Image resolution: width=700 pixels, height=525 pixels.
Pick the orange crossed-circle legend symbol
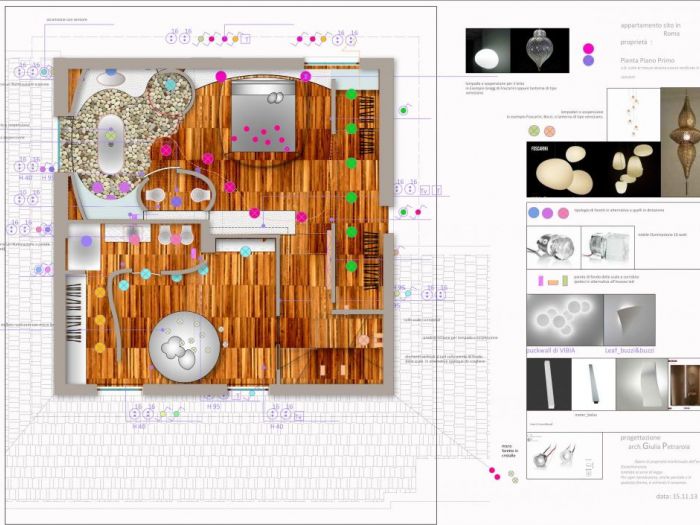click(550, 131)
